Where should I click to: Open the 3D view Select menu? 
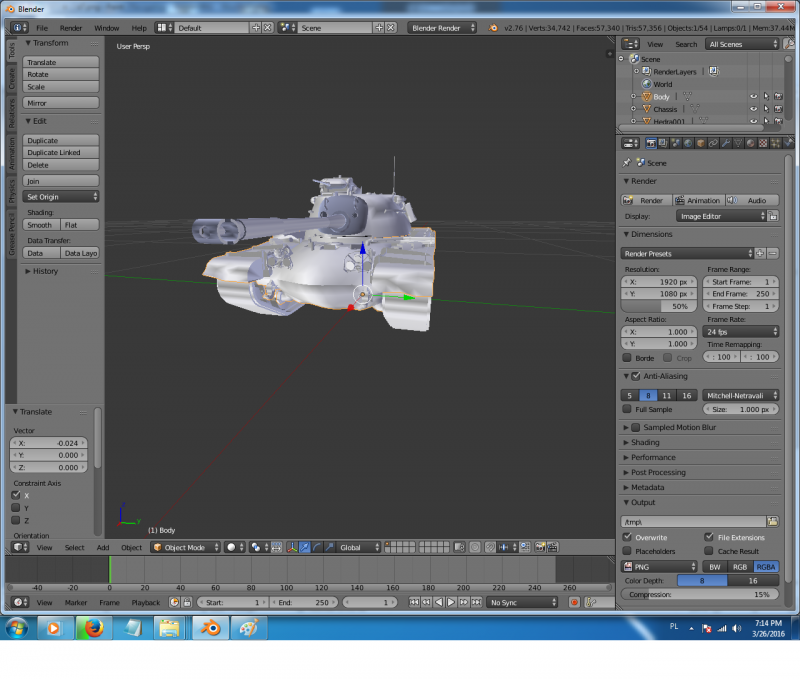point(74,547)
